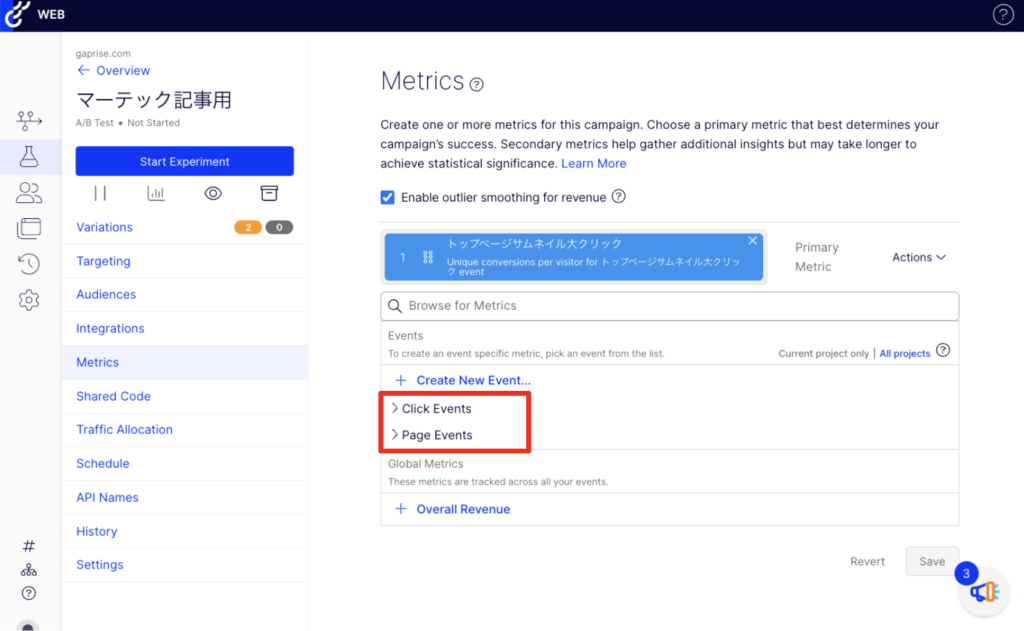
Task: Open the announcements megaphone widget
Action: tap(984, 591)
